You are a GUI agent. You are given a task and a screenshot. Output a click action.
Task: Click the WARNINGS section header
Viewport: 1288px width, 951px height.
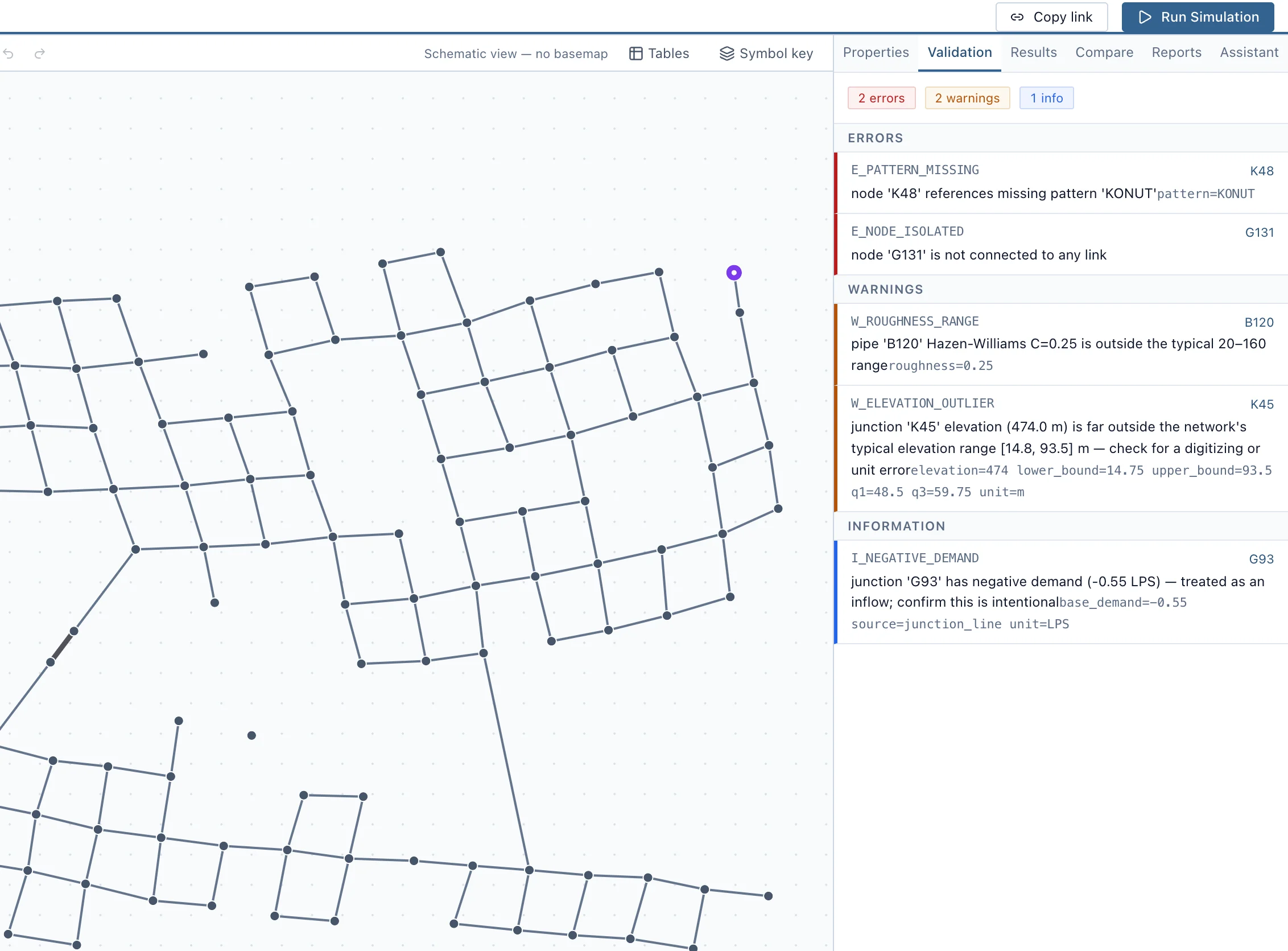click(x=1060, y=290)
